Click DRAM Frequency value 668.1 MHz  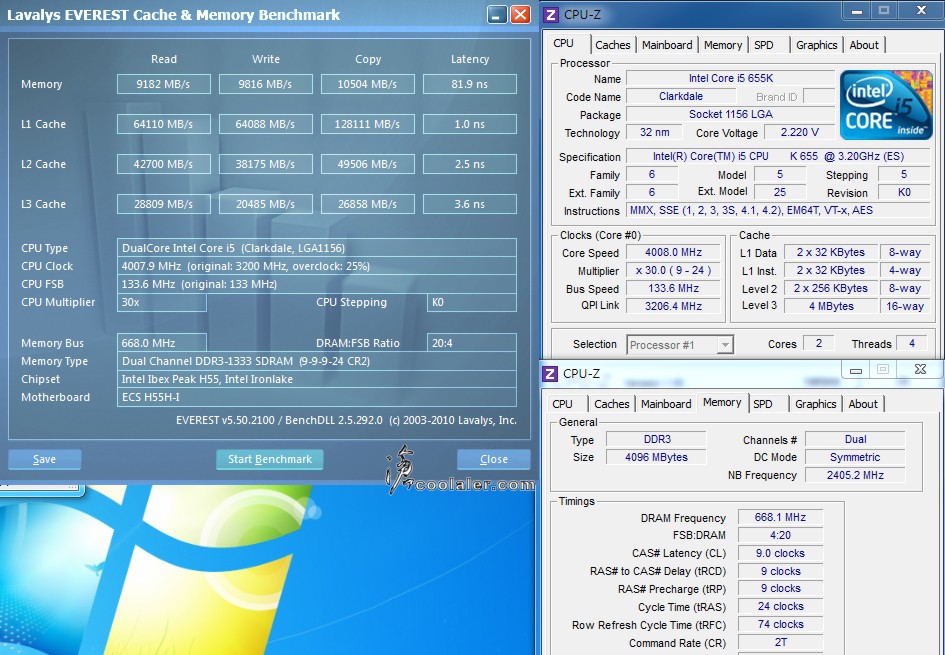pos(780,518)
